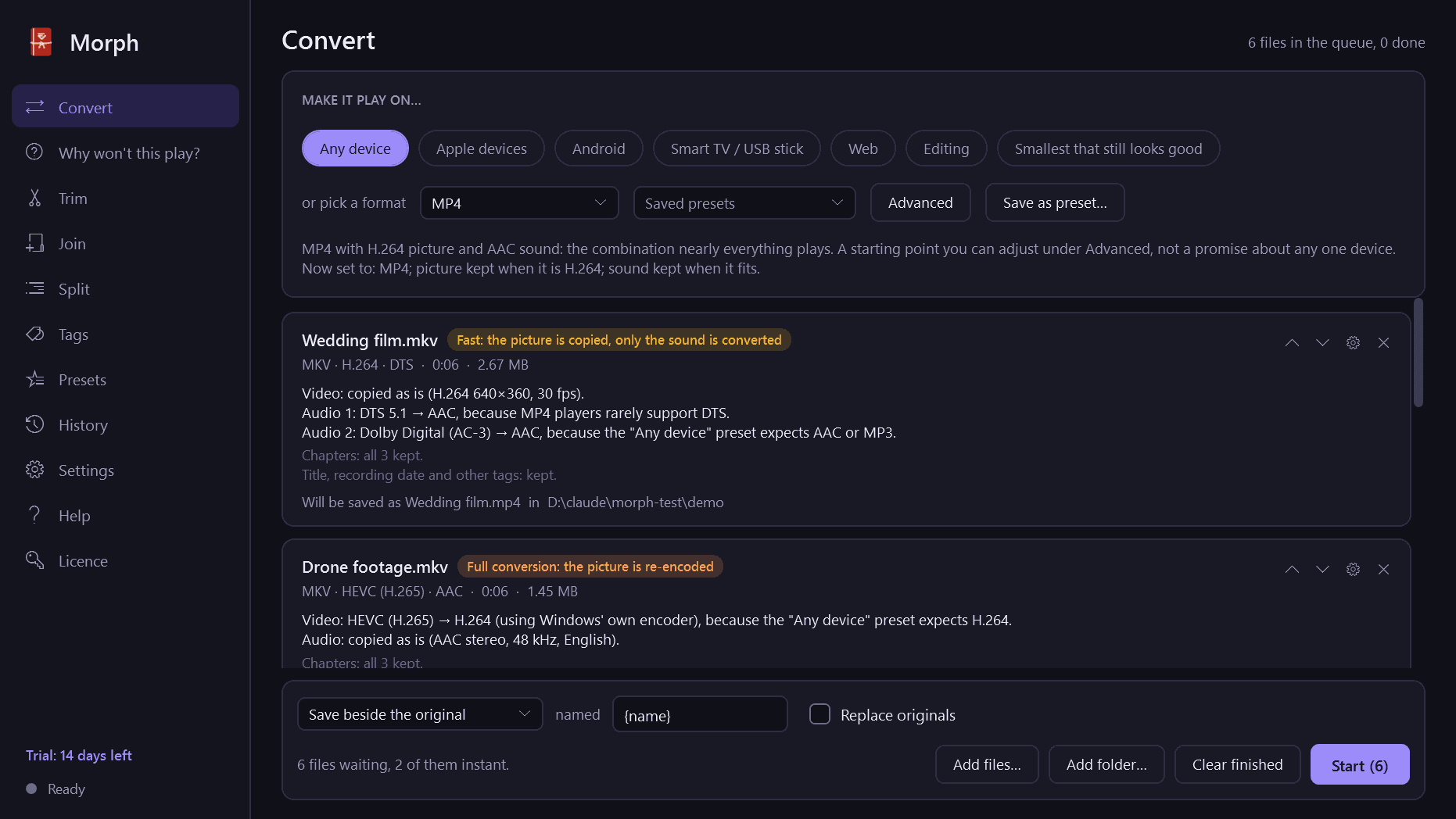Screen dimensions: 1456x819
Task: Click the Add files... button
Action: point(987,765)
